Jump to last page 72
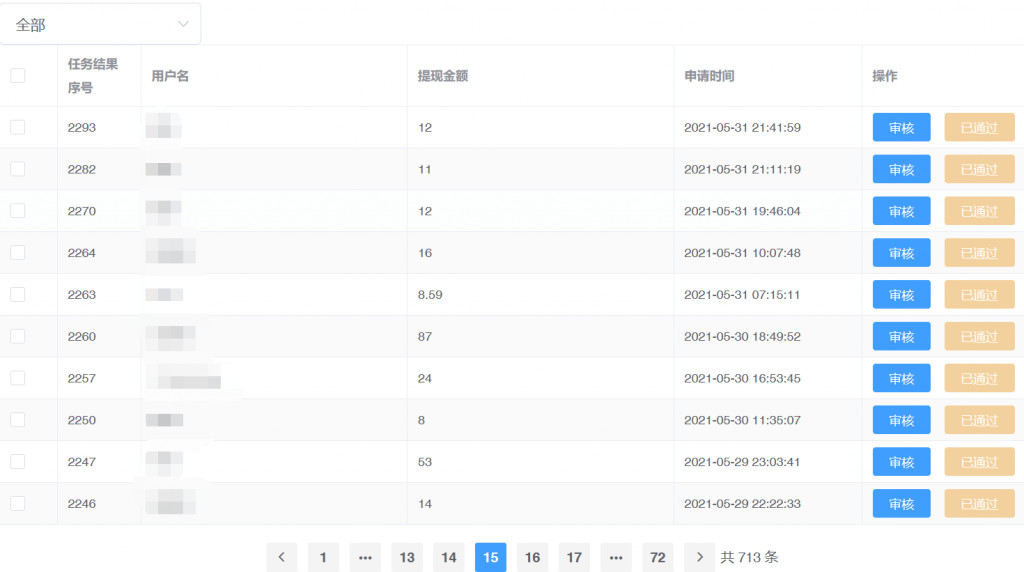 click(657, 558)
